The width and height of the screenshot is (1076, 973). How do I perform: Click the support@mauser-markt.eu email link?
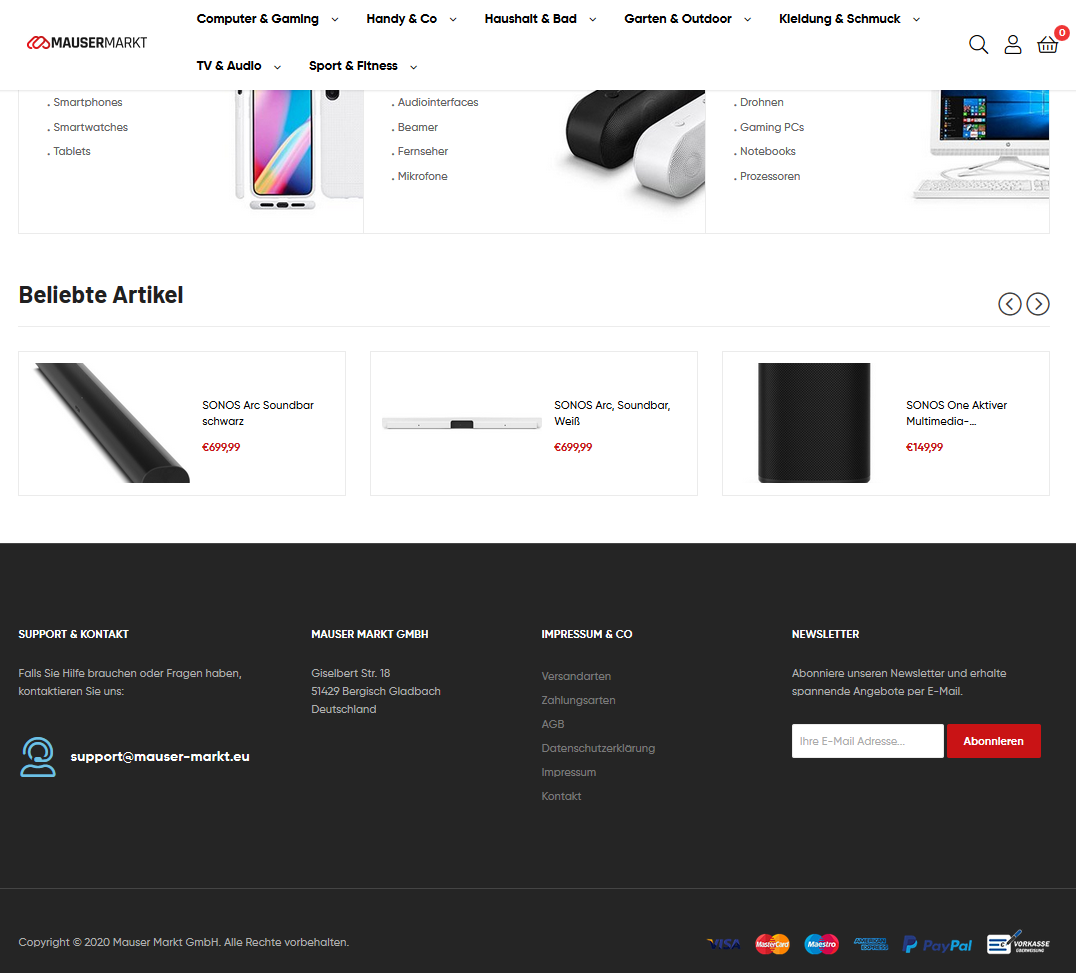pyautogui.click(x=160, y=756)
